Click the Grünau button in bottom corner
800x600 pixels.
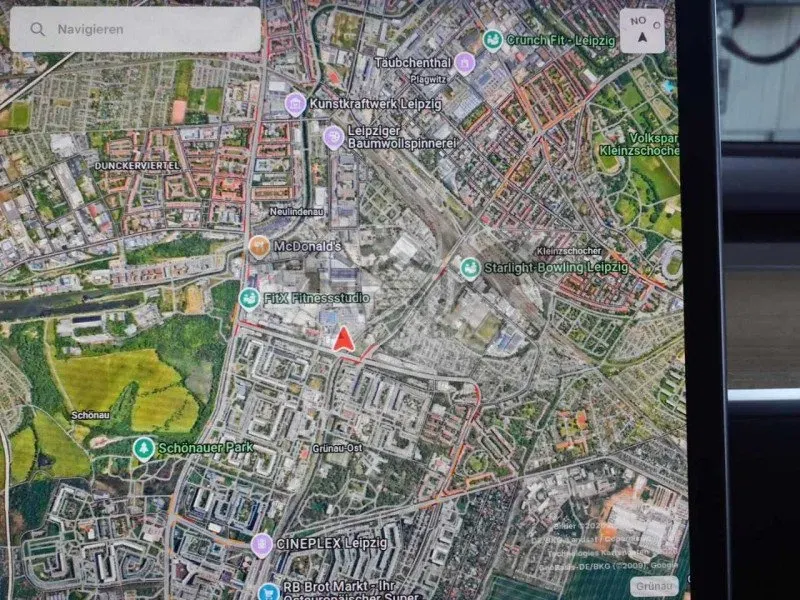click(x=654, y=586)
